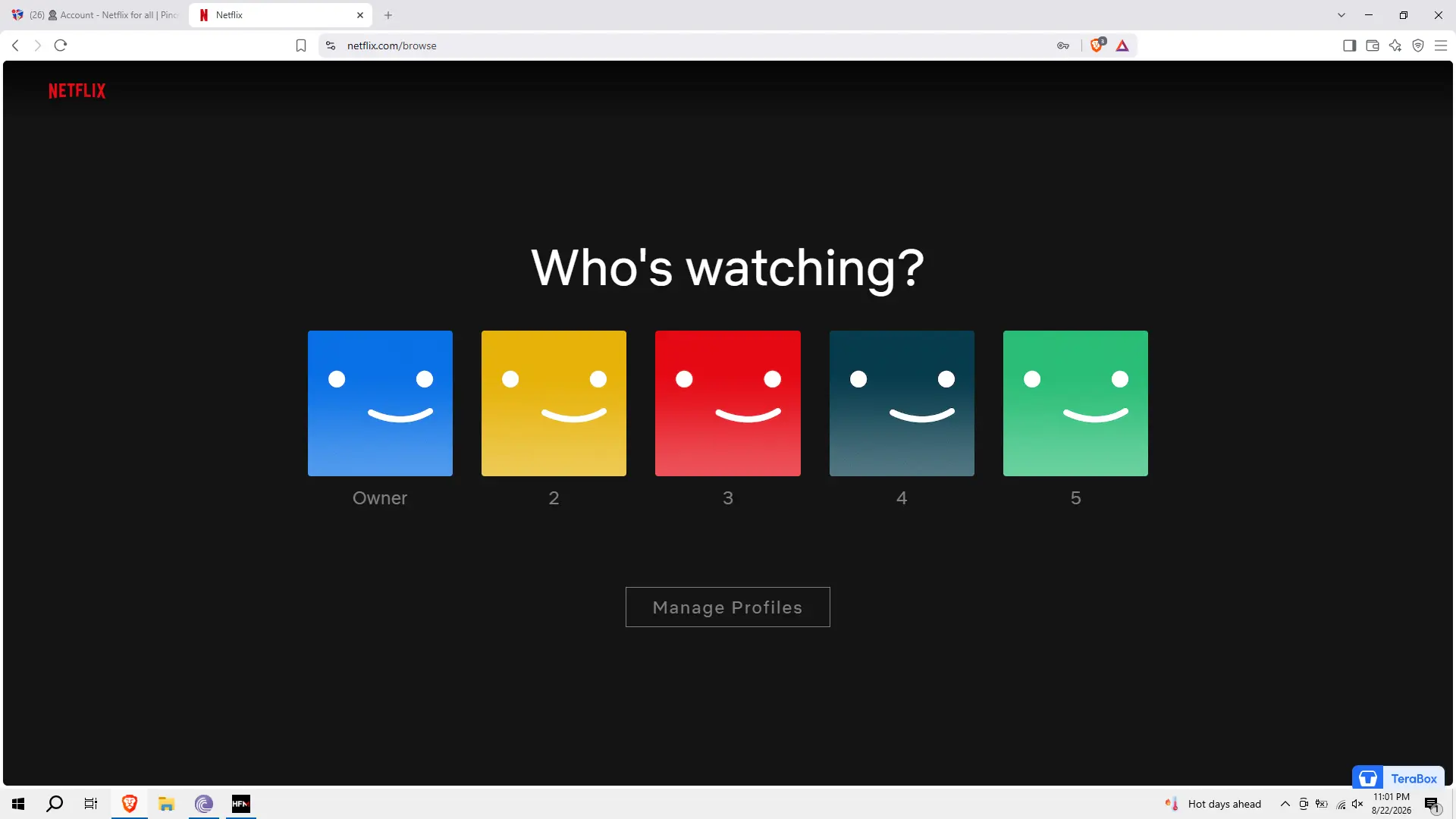Open the Hot days ahead weather widget
The height and width of the screenshot is (819, 1456).
pos(1213,804)
